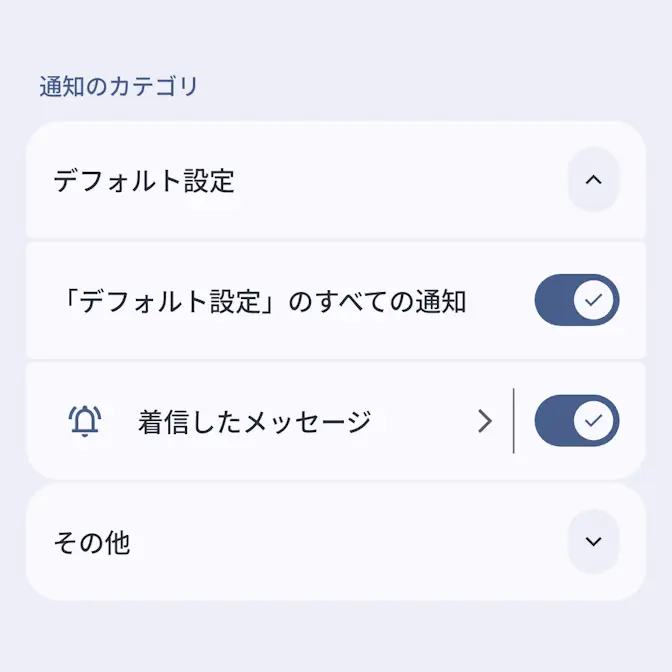This screenshot has height=672, width=672.
Task: Click the blue track of すべての通知 switch
Action: click(554, 300)
